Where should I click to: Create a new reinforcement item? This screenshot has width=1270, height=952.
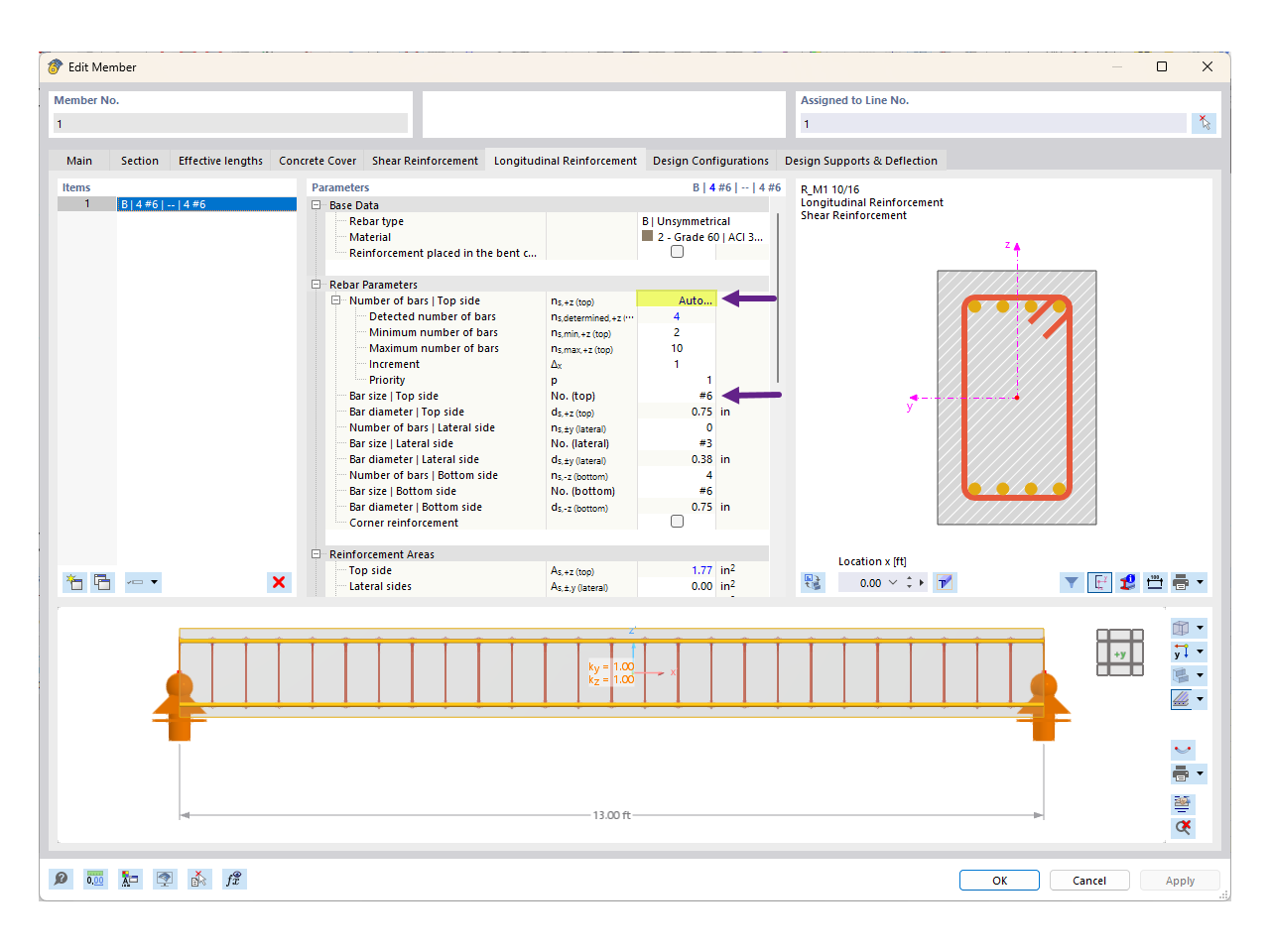(x=74, y=582)
